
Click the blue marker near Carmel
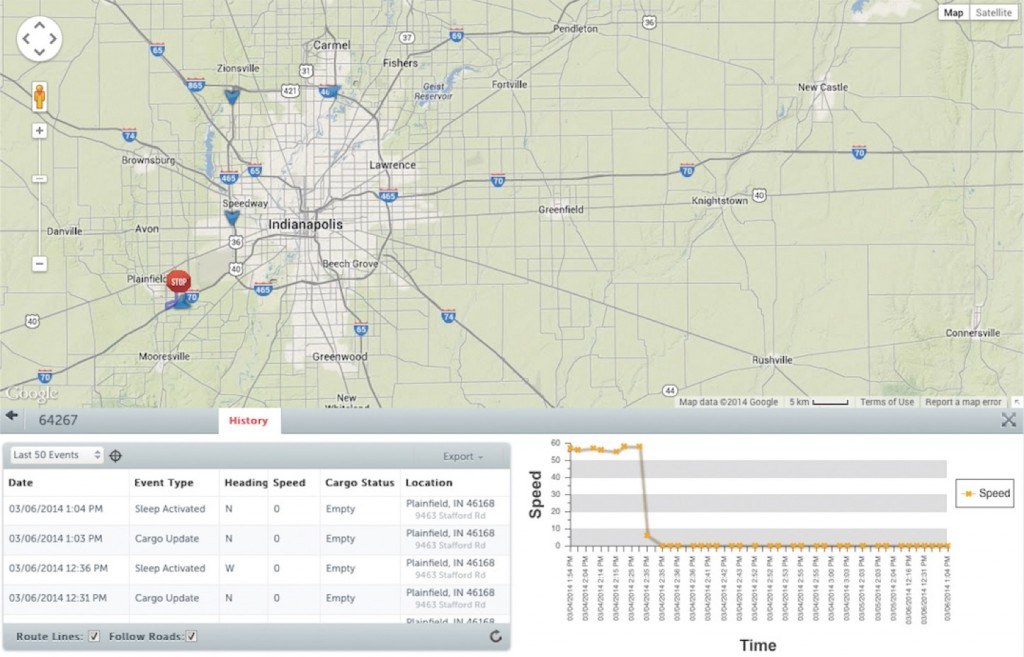(331, 91)
